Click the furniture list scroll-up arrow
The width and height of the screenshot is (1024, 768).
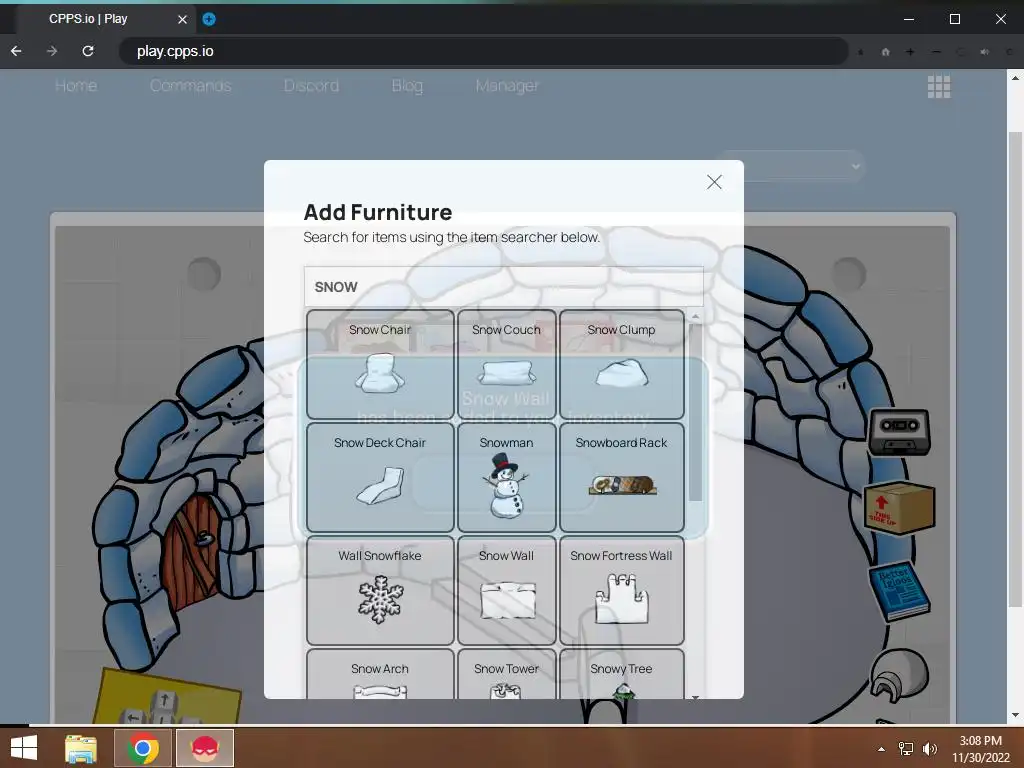click(x=696, y=317)
